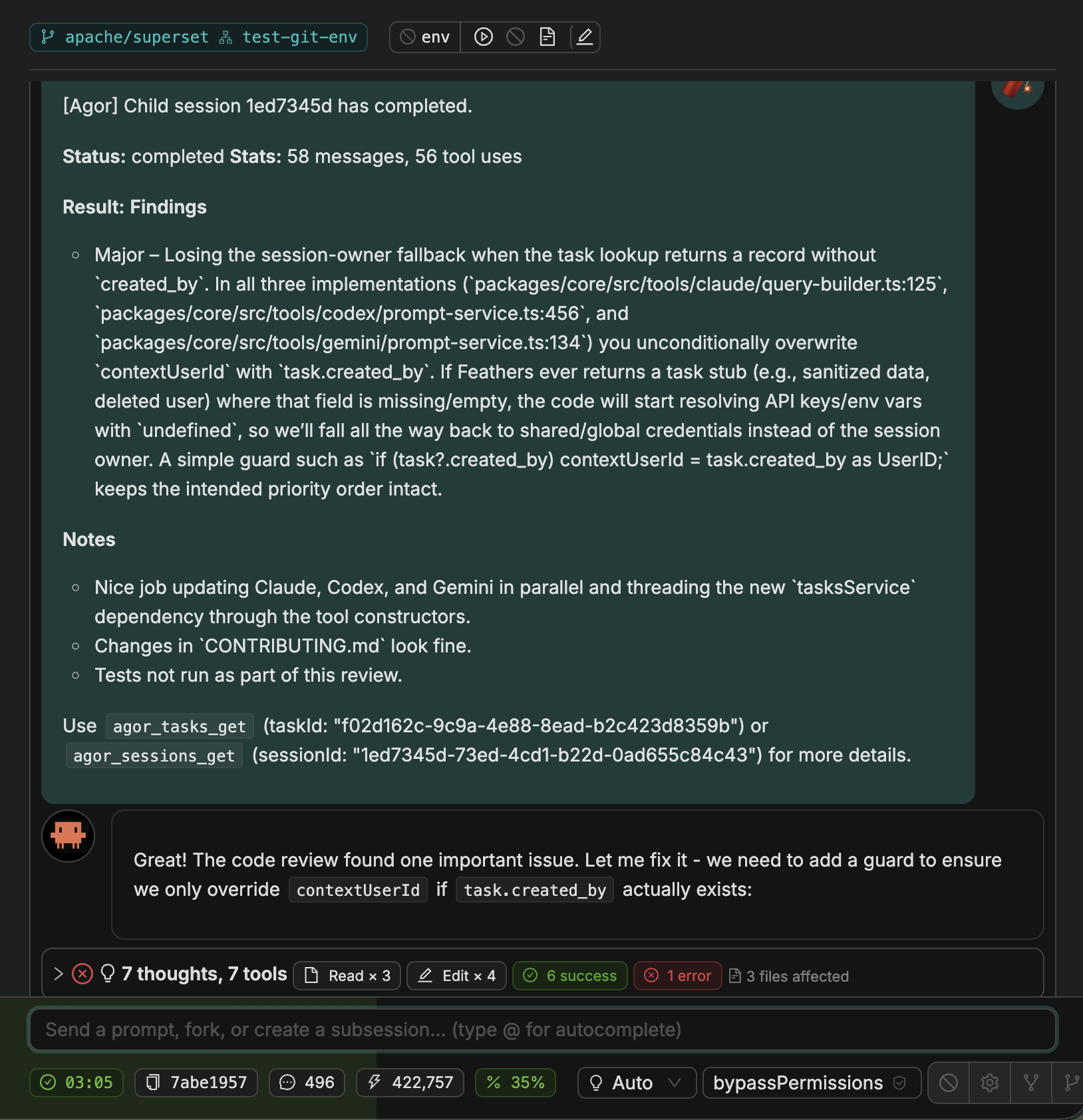Open the apache/superset repository label
Screen dimensions: 1083x1120
tap(136, 37)
